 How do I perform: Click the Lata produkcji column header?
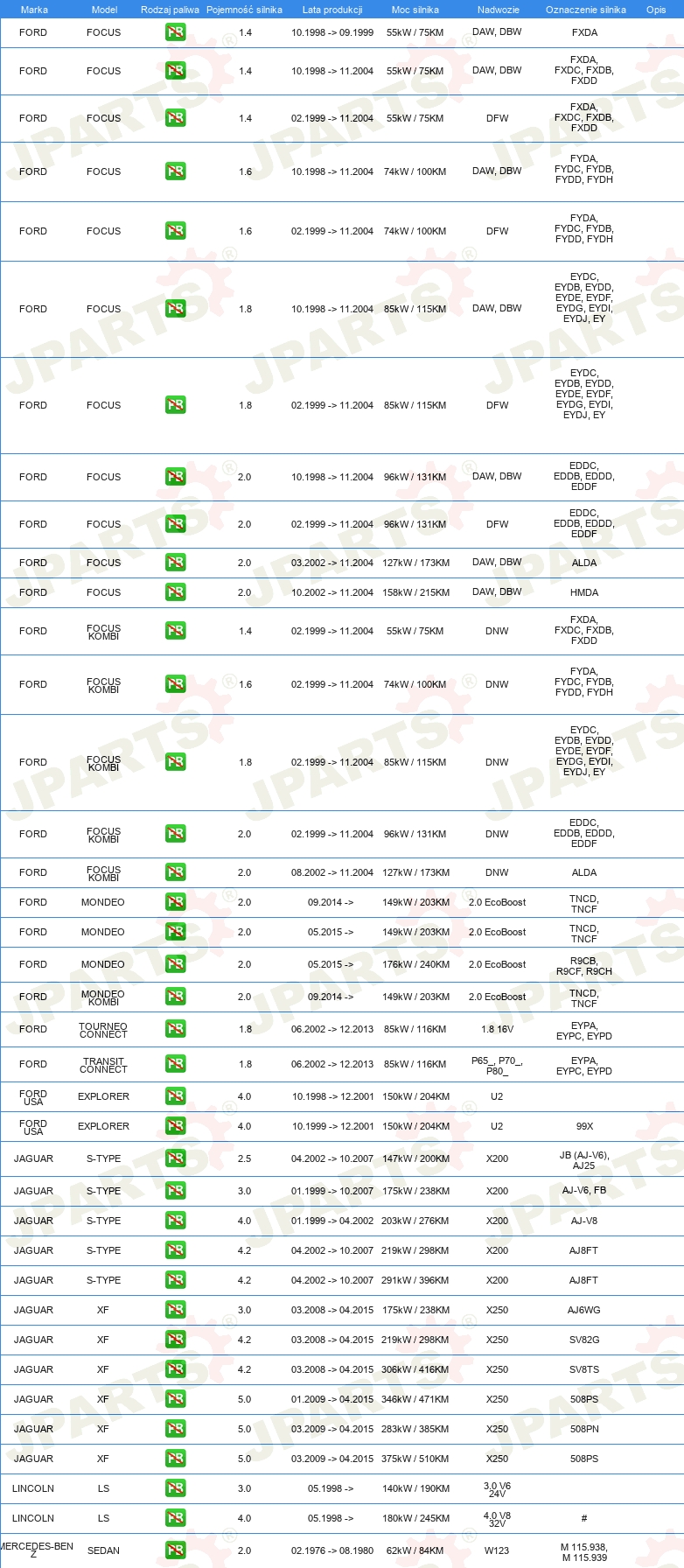[x=332, y=10]
